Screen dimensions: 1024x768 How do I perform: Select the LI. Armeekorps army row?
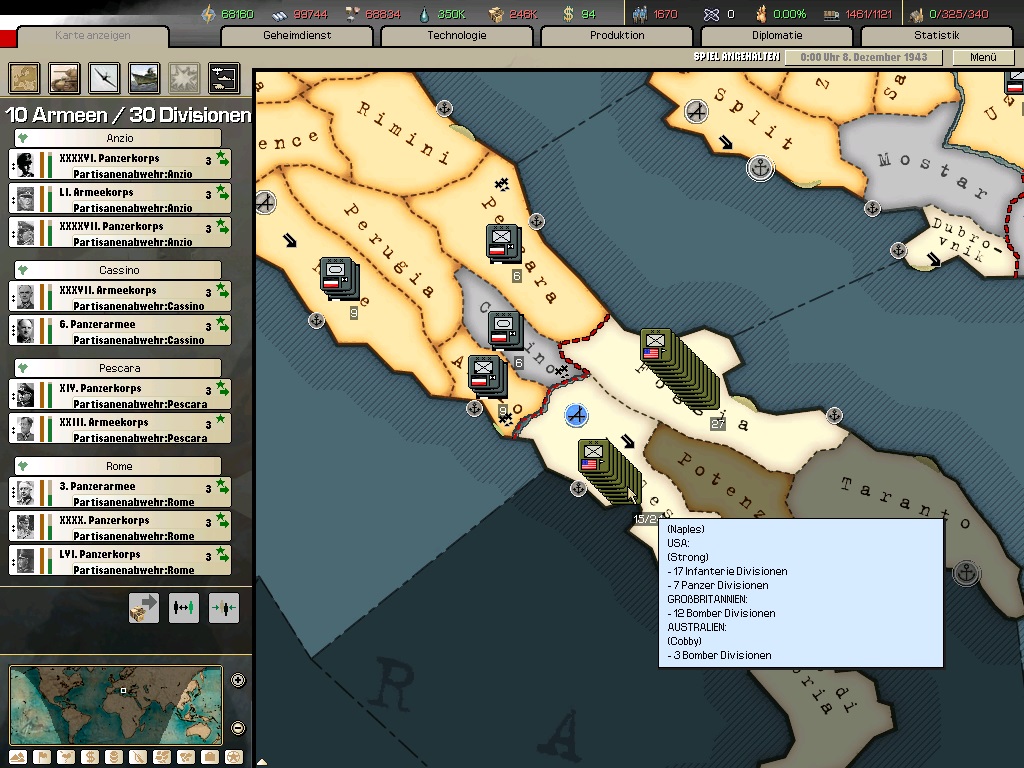tap(120, 199)
